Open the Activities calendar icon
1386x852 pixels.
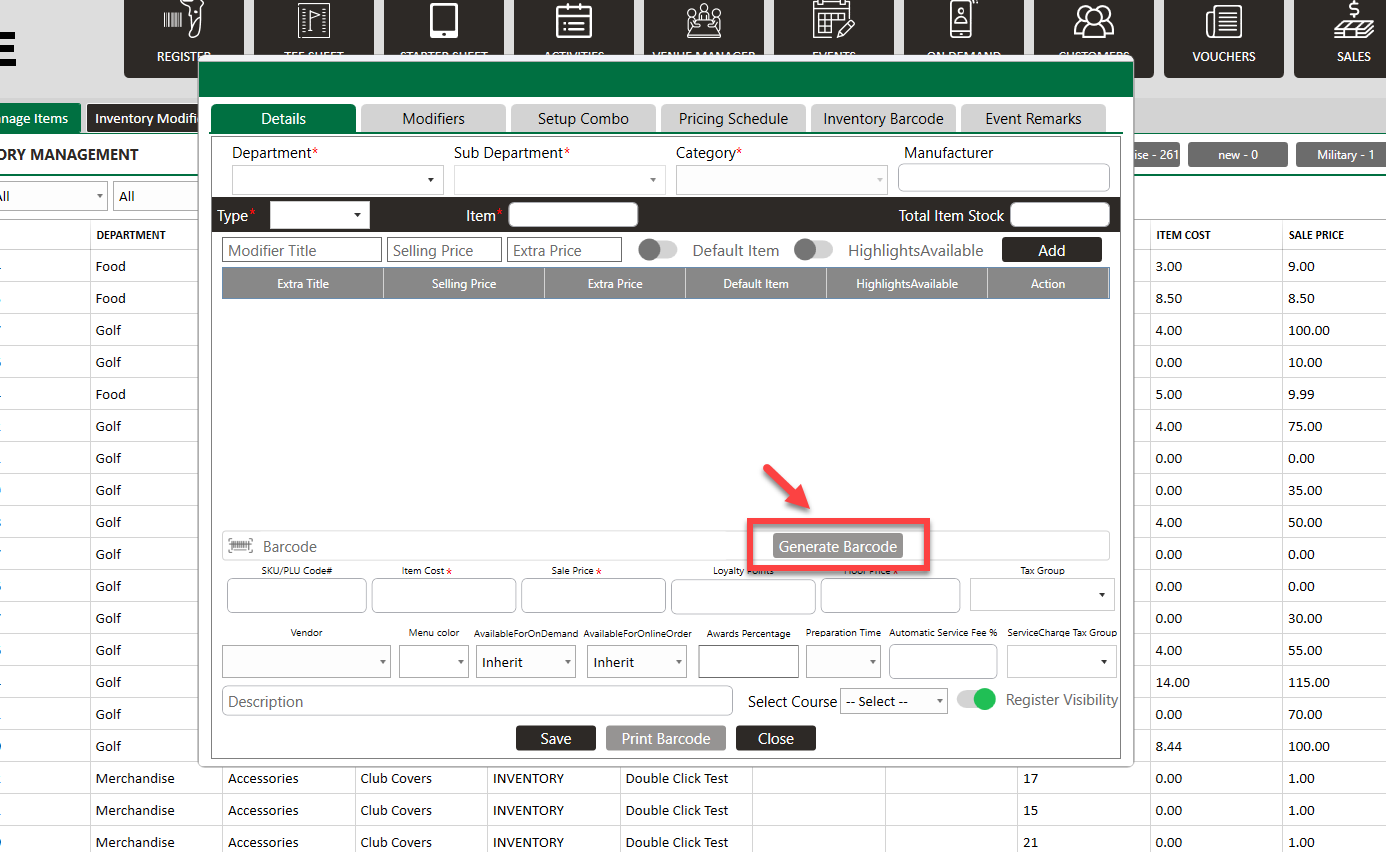[x=574, y=22]
